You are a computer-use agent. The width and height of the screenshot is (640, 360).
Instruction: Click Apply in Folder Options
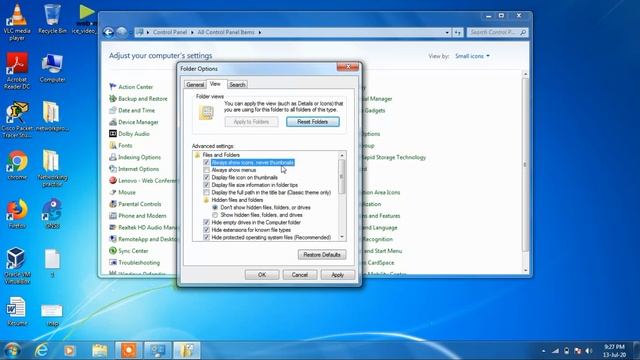coord(338,275)
